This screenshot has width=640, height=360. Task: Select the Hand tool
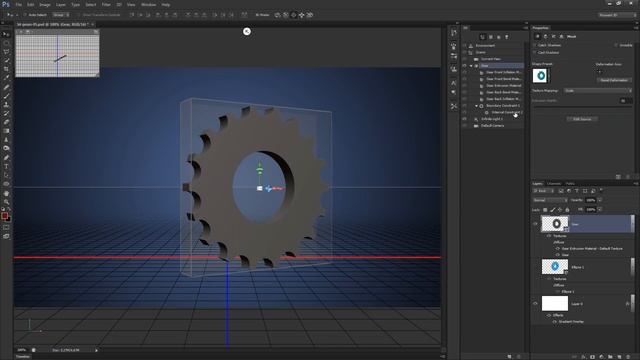click(6, 193)
